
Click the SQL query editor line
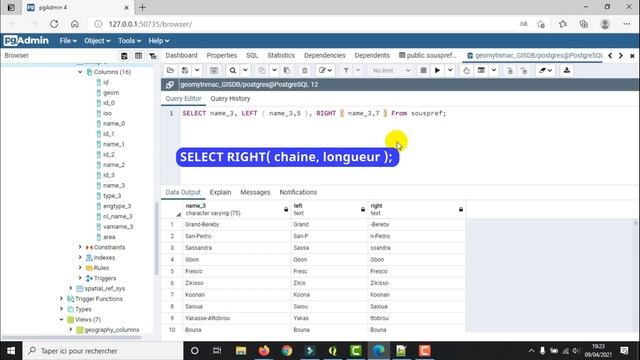314,113
